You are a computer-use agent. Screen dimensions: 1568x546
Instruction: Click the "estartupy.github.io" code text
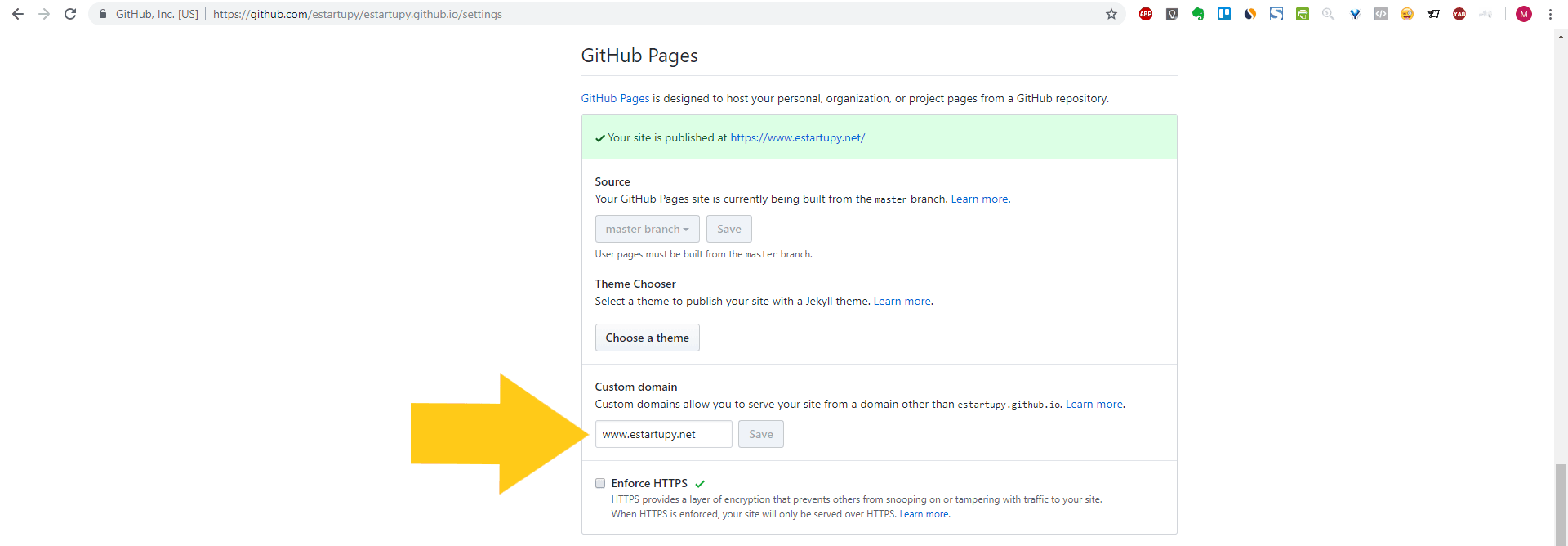(1009, 405)
